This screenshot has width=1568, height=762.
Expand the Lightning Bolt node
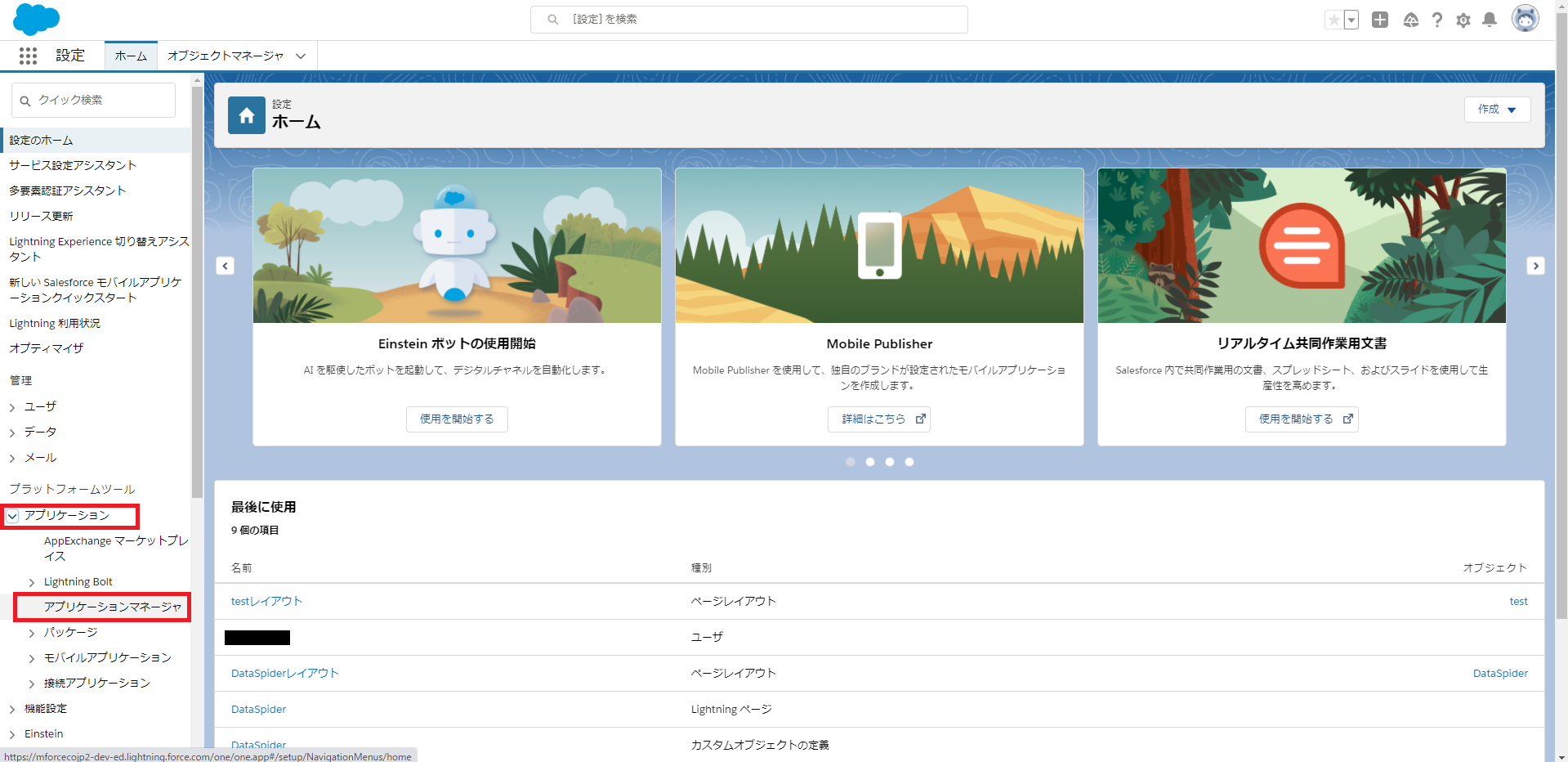coord(32,583)
